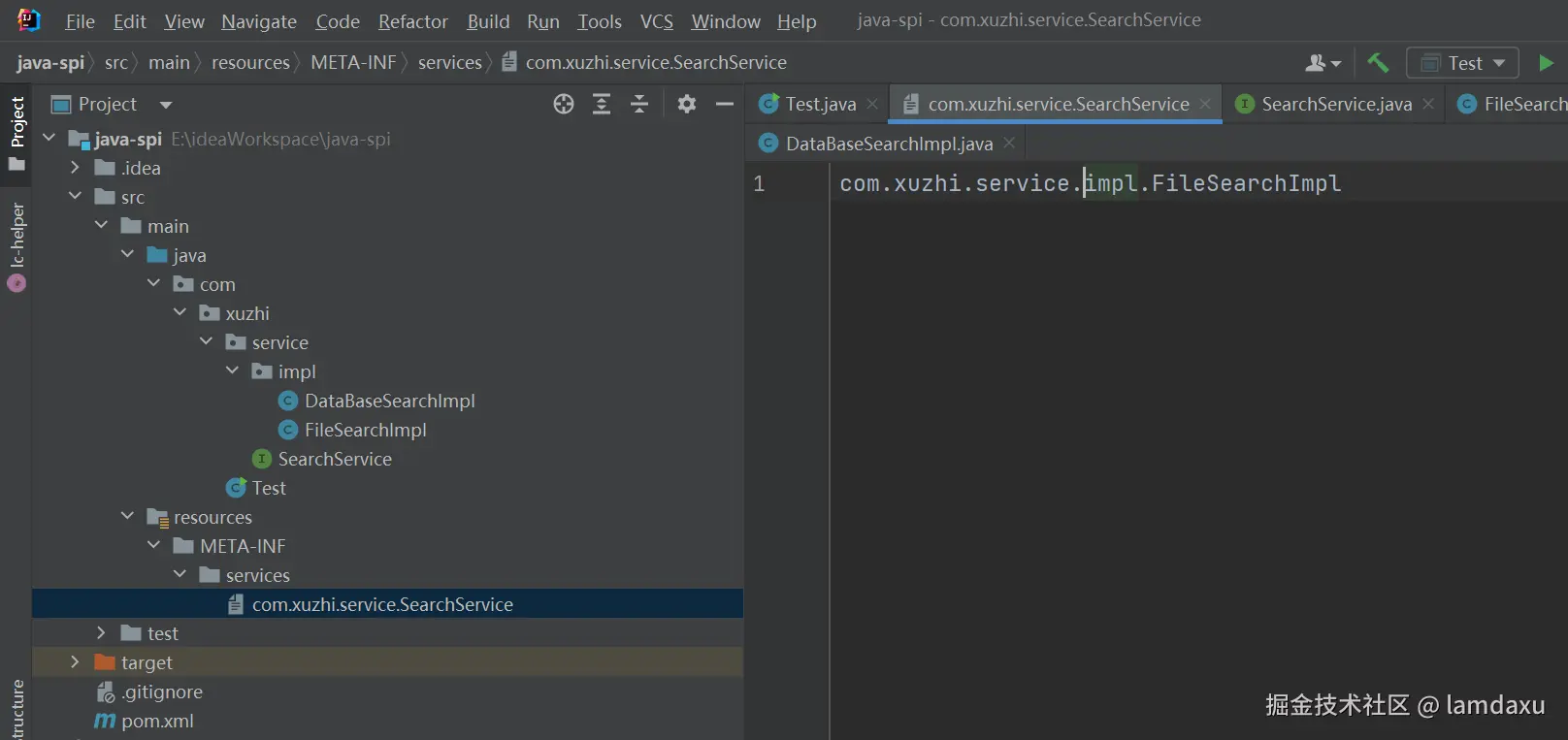Click FileSearchImpl class icon in tree
The height and width of the screenshot is (740, 1568).
(288, 430)
